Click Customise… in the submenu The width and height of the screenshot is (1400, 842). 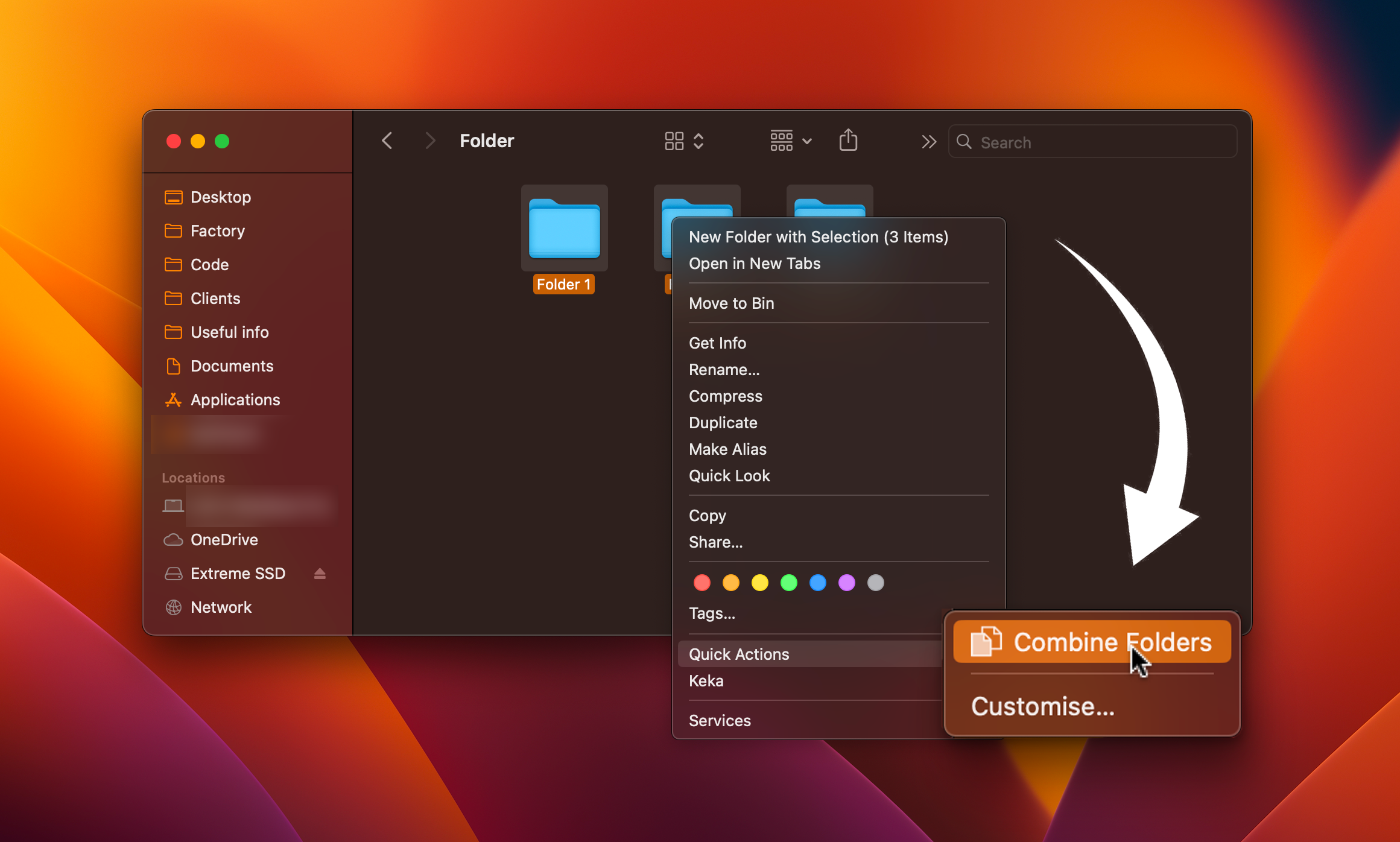click(x=1043, y=706)
